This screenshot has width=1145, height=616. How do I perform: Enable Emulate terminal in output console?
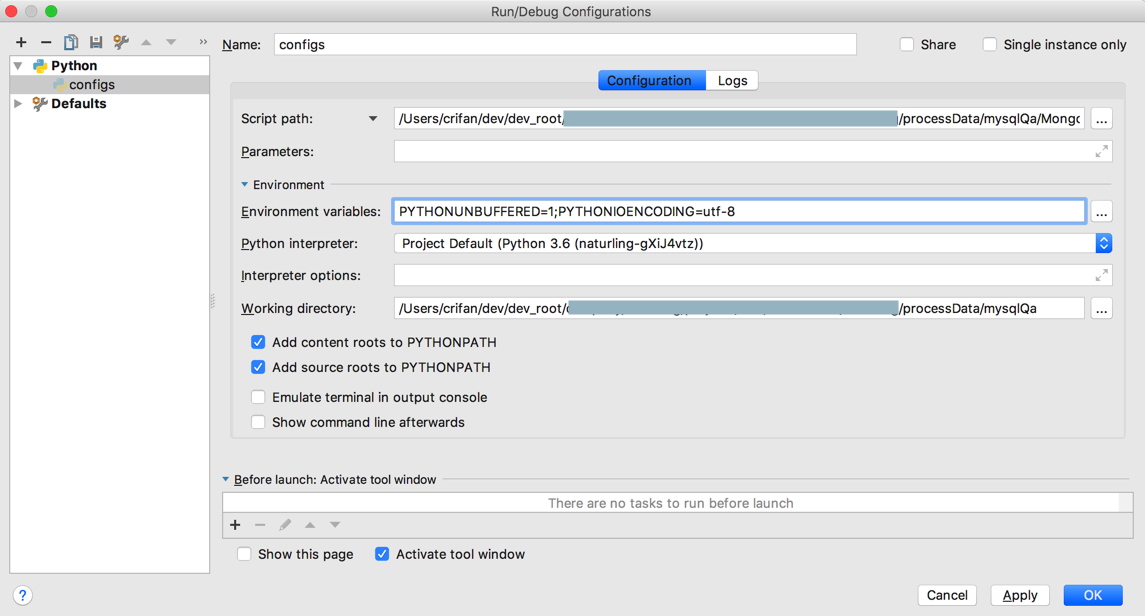tap(258, 397)
